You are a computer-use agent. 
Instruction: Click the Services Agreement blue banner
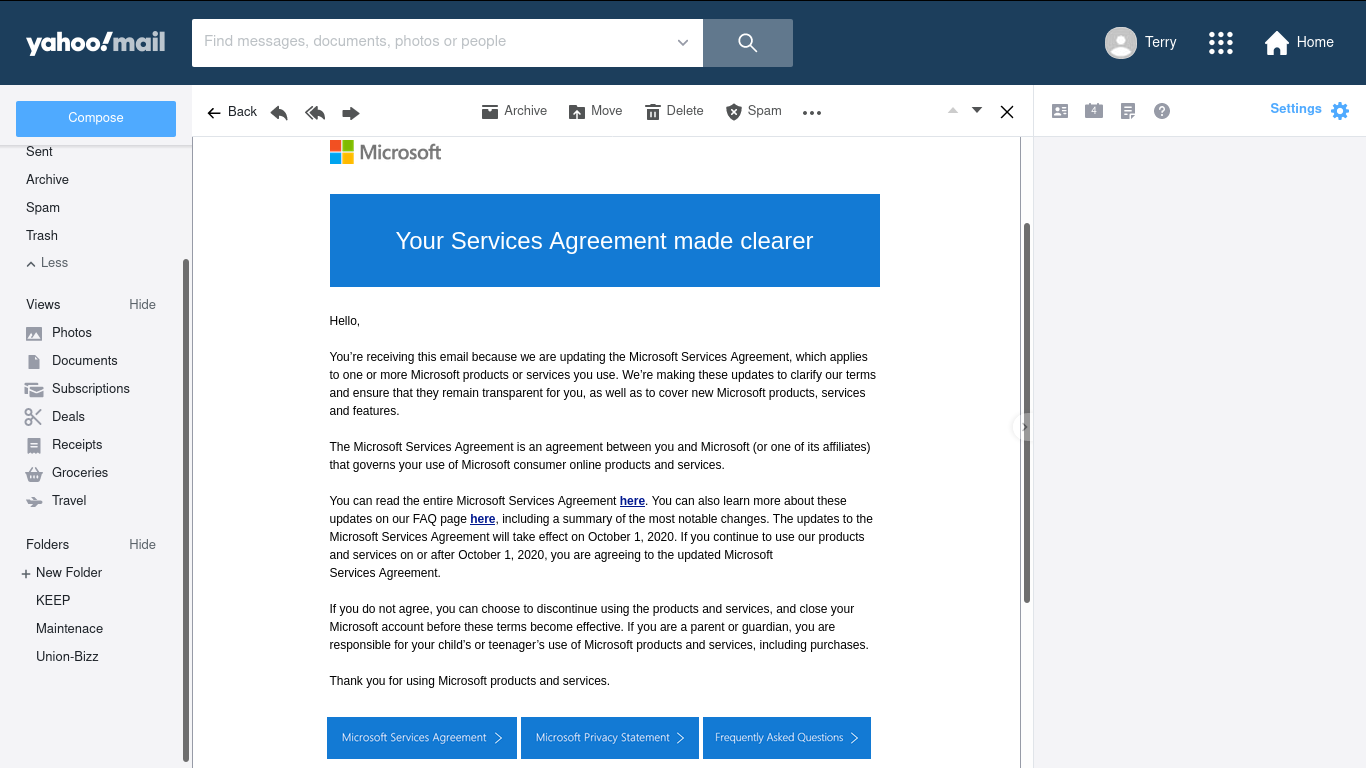(605, 240)
